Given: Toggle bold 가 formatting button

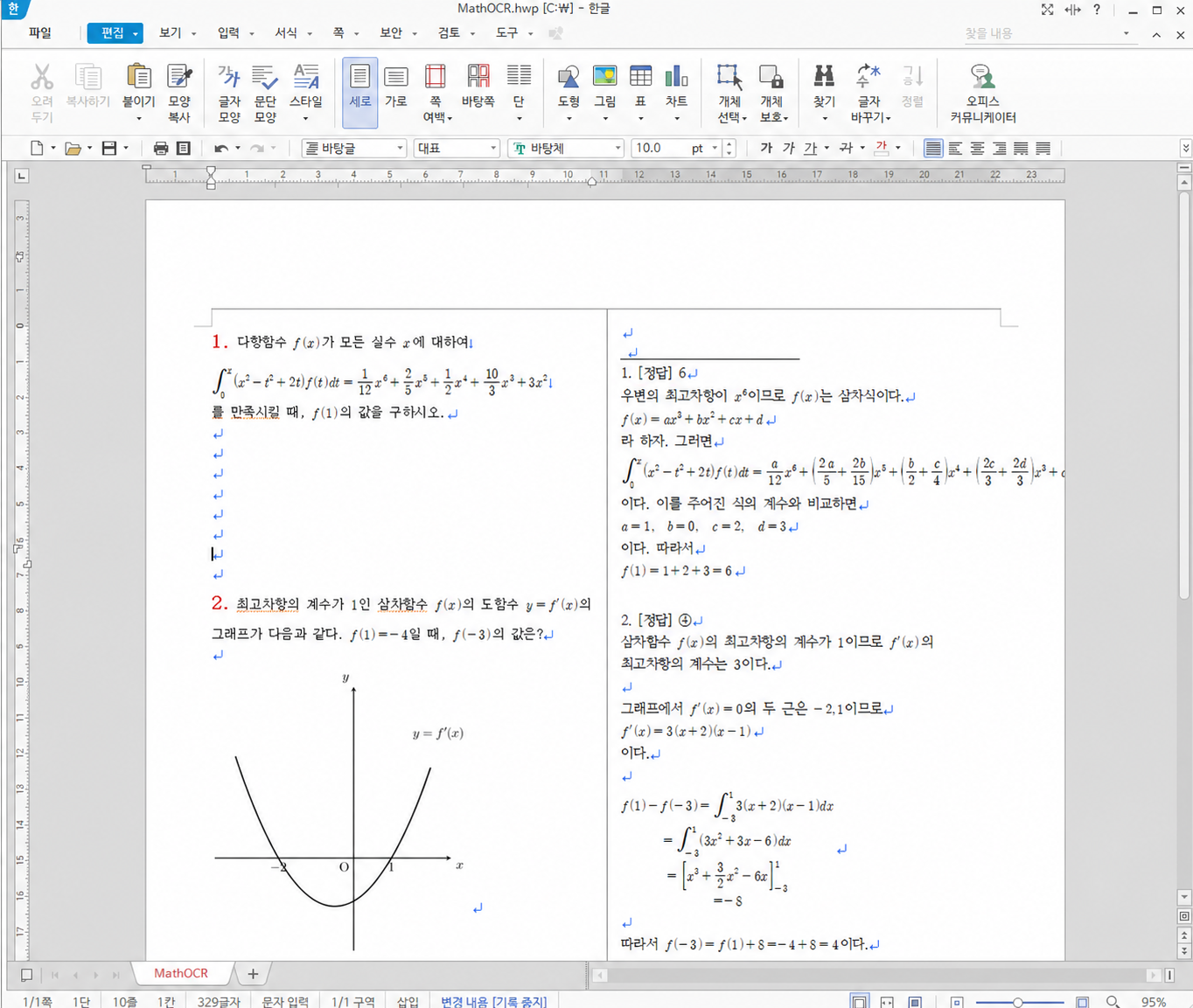Looking at the screenshot, I should [x=766, y=149].
